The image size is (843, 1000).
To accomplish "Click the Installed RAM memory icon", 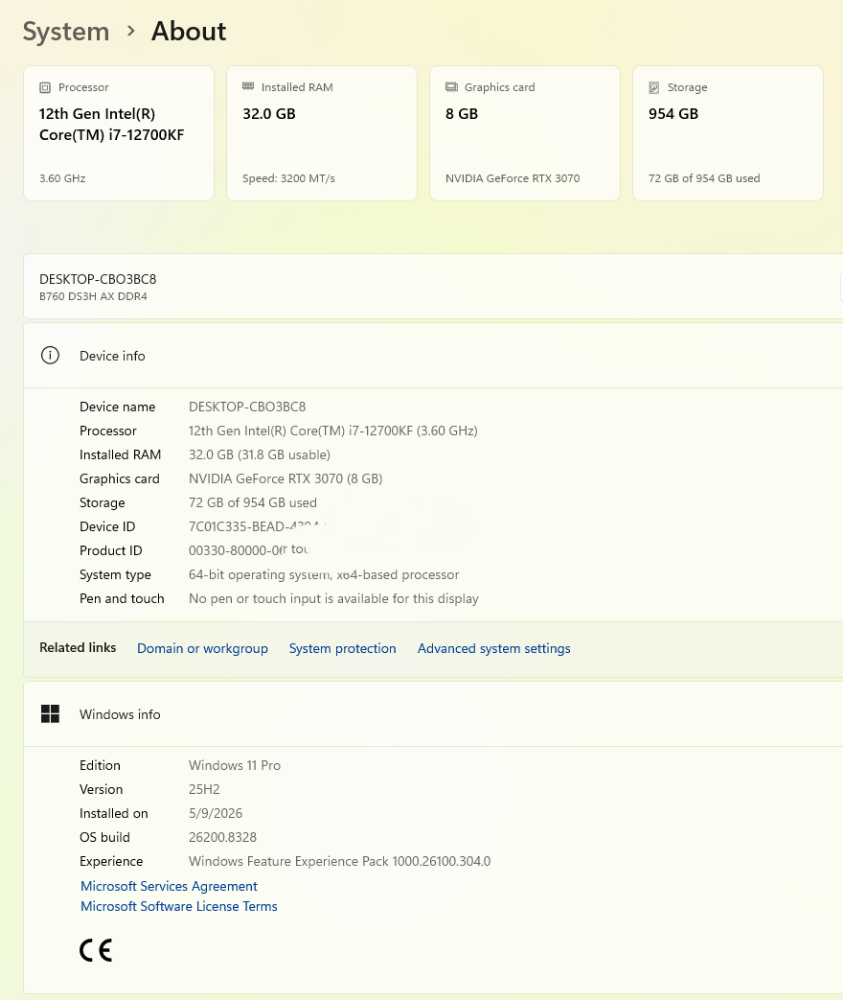I will coord(248,87).
